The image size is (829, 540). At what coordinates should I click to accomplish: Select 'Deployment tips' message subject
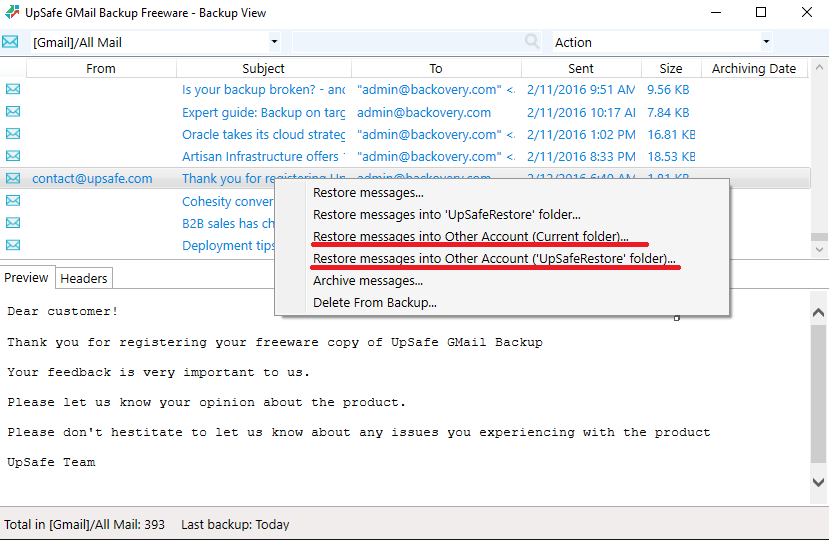[228, 246]
